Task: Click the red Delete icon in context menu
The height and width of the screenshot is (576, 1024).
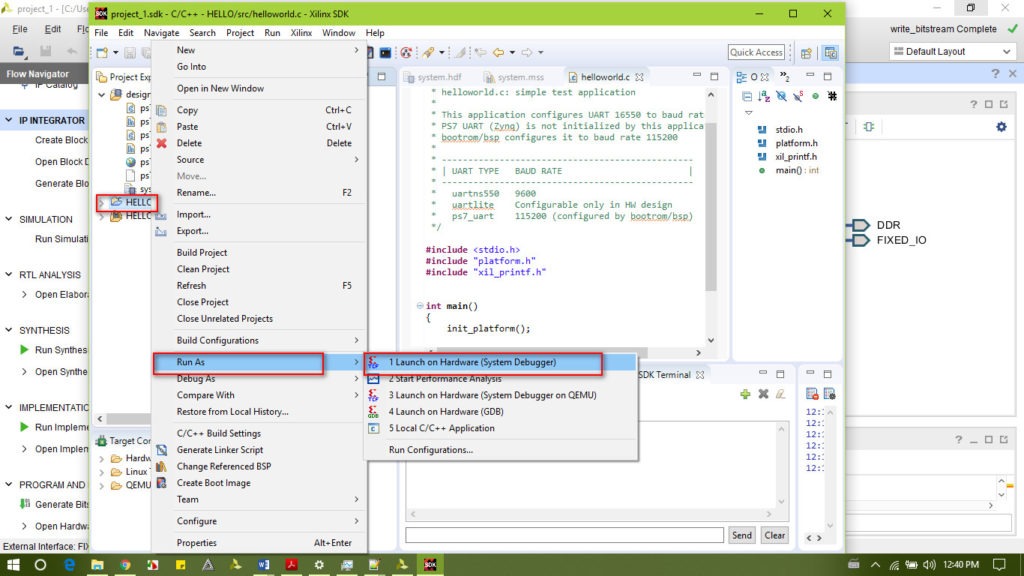Action: [x=162, y=143]
